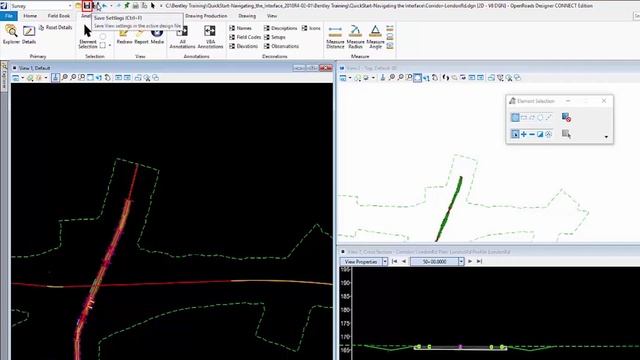Toggle the Setups decoration

(x=275, y=37)
